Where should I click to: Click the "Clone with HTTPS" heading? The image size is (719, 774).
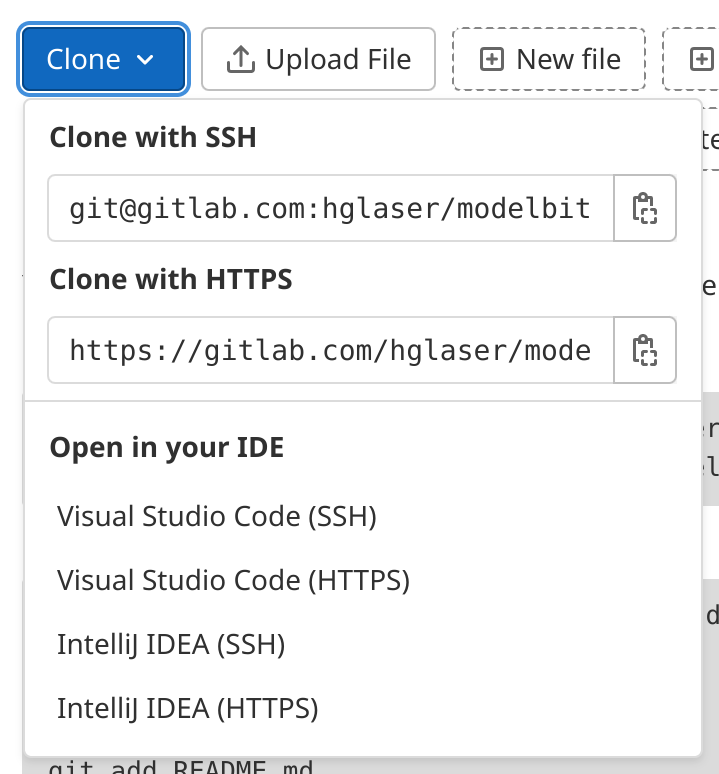(x=171, y=279)
